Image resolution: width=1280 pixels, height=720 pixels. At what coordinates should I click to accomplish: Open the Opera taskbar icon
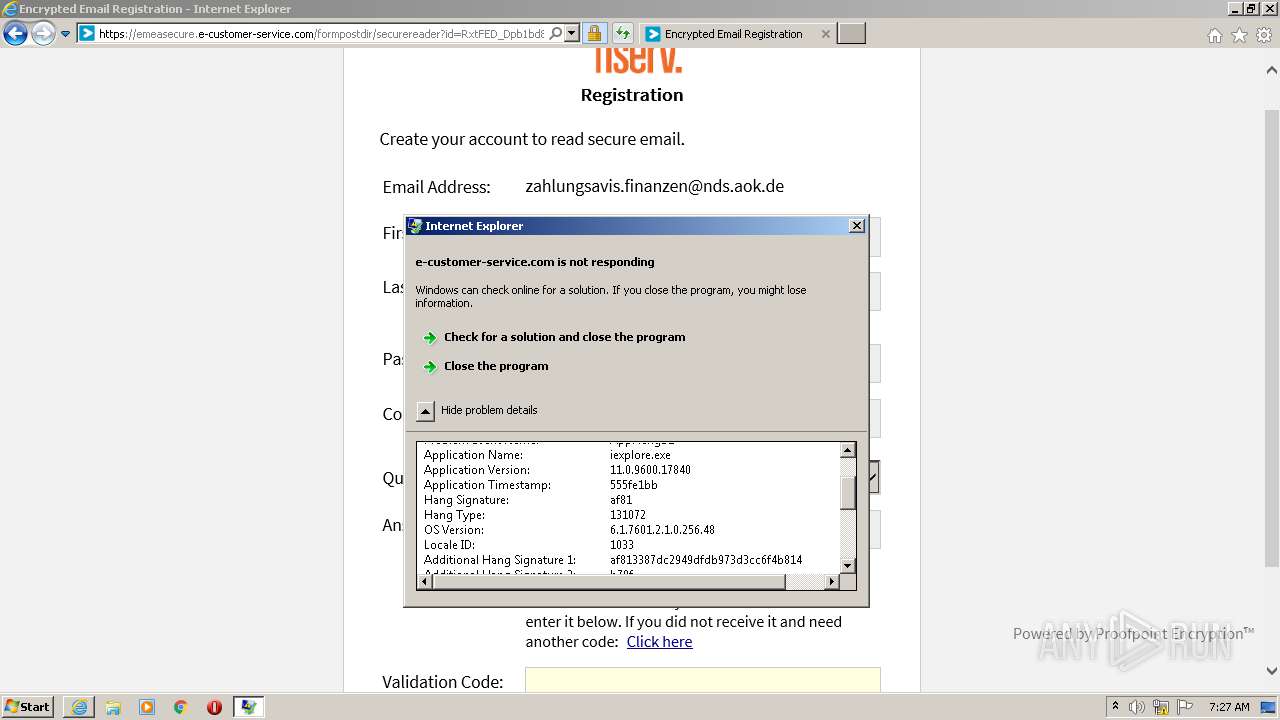(x=214, y=707)
